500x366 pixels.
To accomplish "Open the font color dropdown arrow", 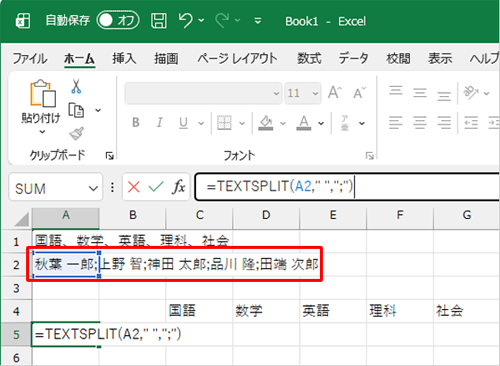I will point(321,123).
